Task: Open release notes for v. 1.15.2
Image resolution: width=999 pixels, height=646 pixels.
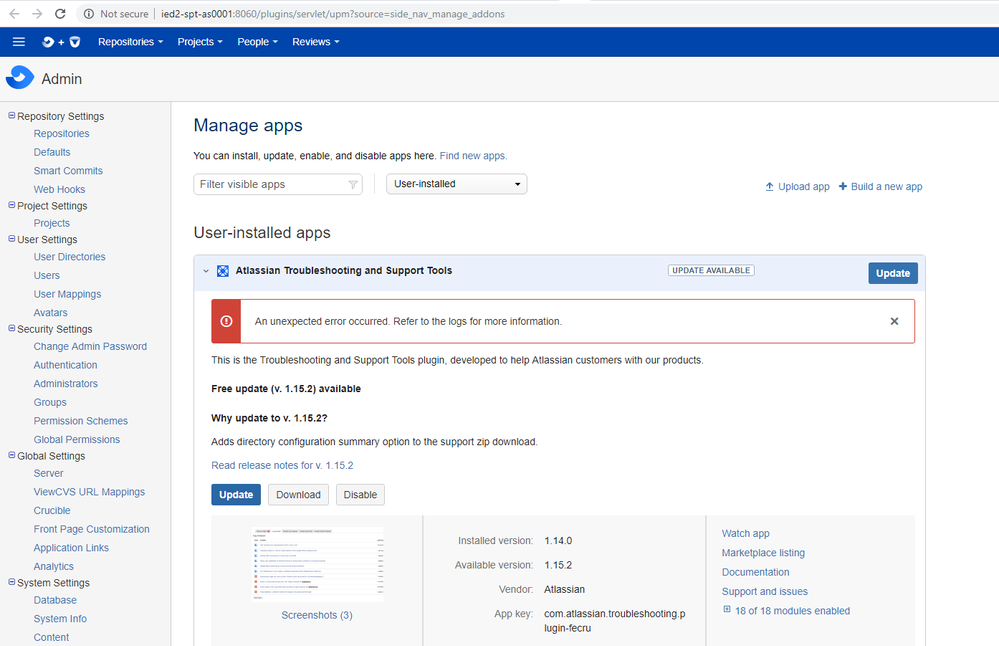Action: tap(282, 466)
